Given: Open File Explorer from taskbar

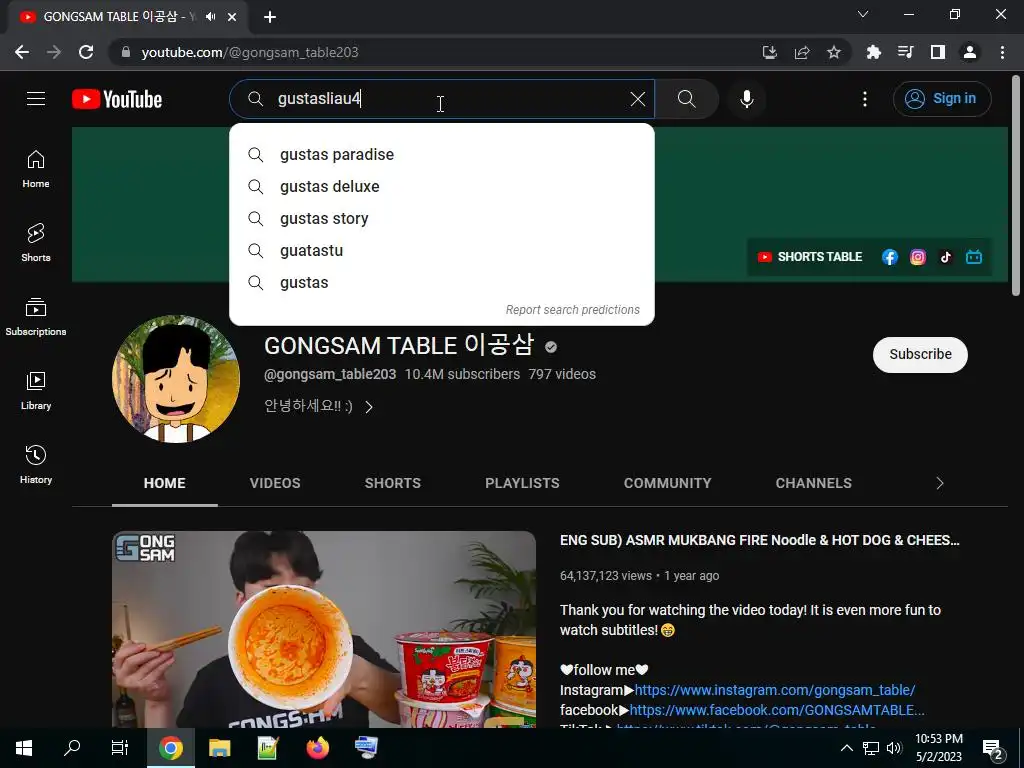Looking at the screenshot, I should [x=219, y=748].
